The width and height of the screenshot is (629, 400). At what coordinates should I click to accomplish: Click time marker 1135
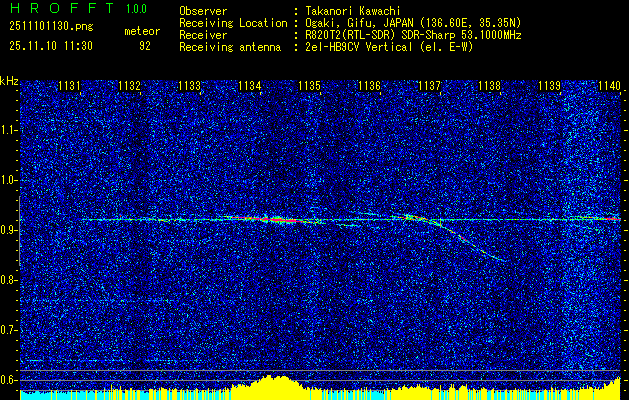tap(310, 86)
